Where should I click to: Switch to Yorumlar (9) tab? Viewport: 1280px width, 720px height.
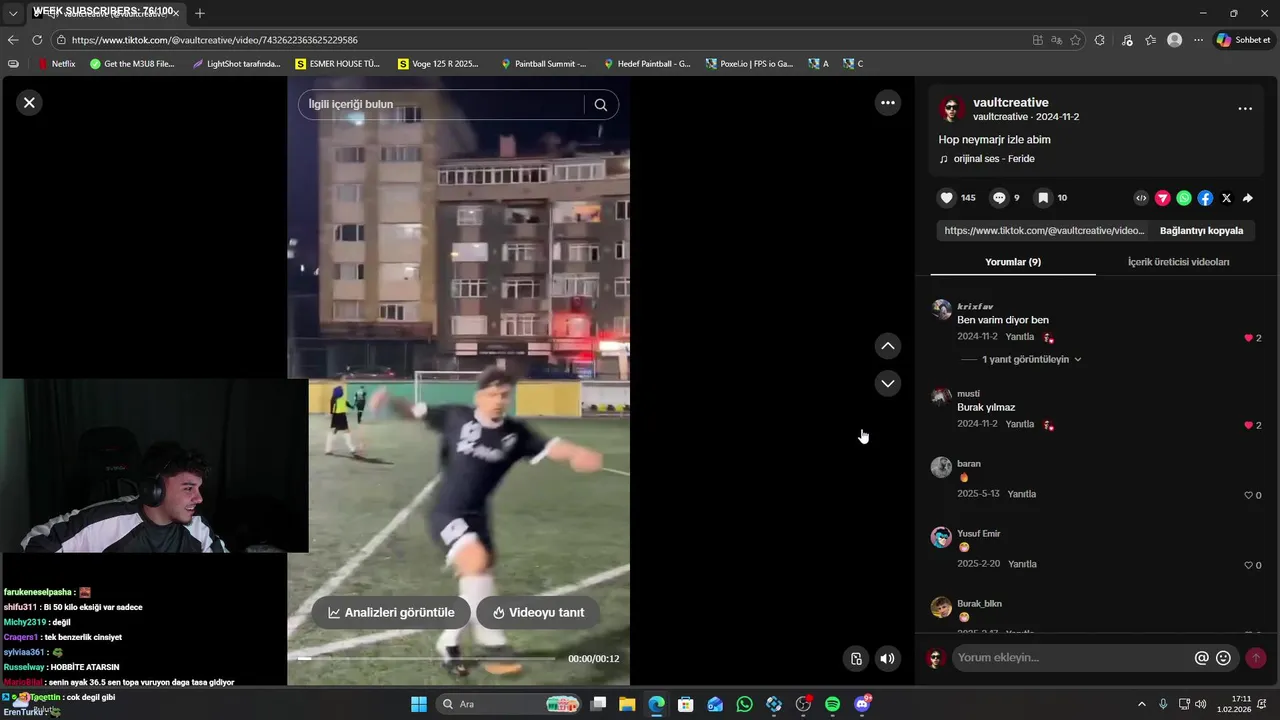(1013, 262)
